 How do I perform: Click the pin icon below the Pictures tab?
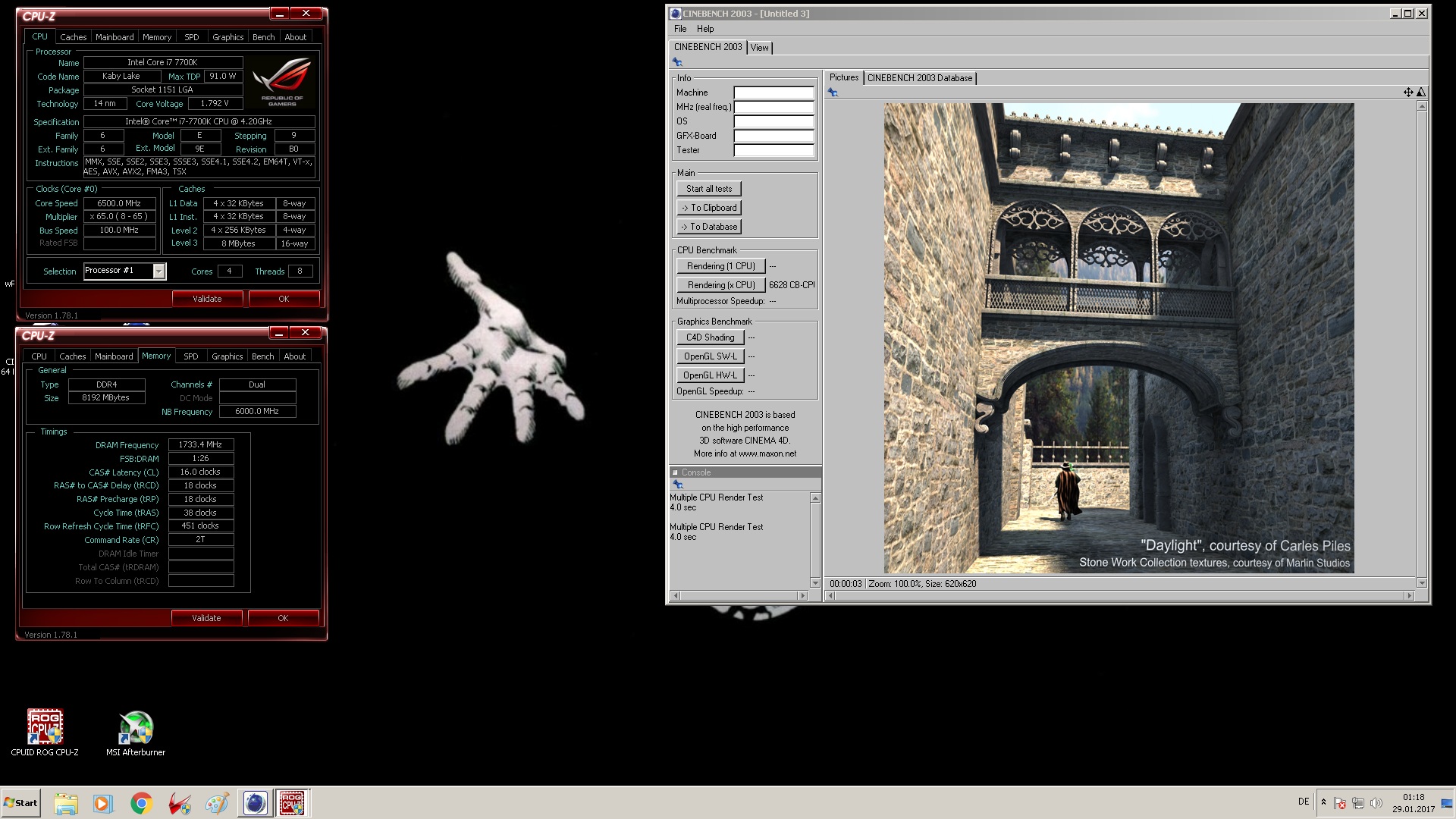[833, 93]
